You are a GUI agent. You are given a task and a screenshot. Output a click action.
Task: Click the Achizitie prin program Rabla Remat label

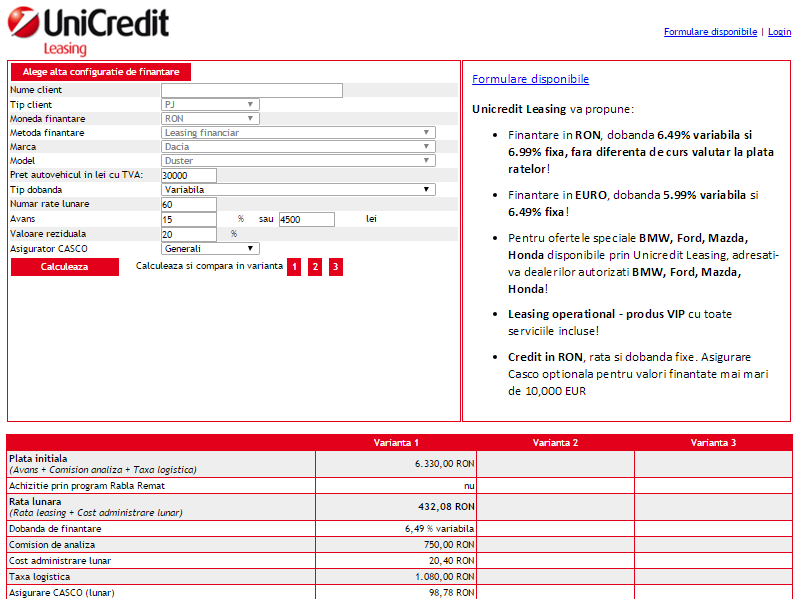pyautogui.click(x=87, y=486)
